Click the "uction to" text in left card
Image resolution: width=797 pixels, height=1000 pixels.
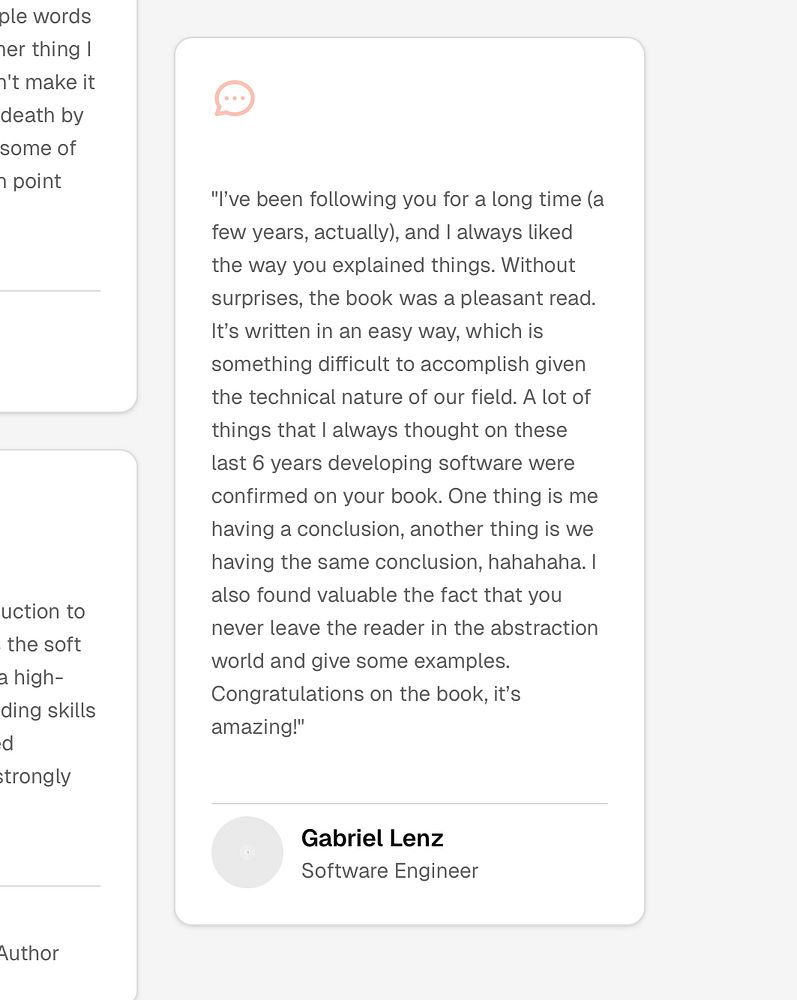pos(43,611)
